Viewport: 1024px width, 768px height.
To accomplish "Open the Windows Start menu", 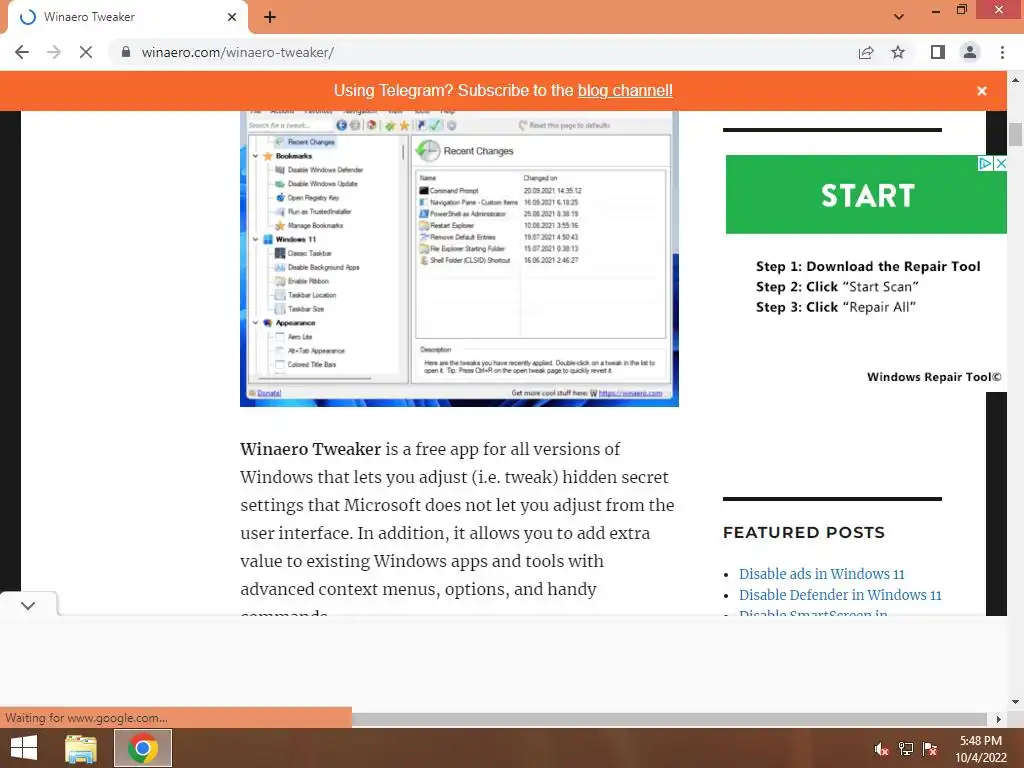I will [x=24, y=748].
